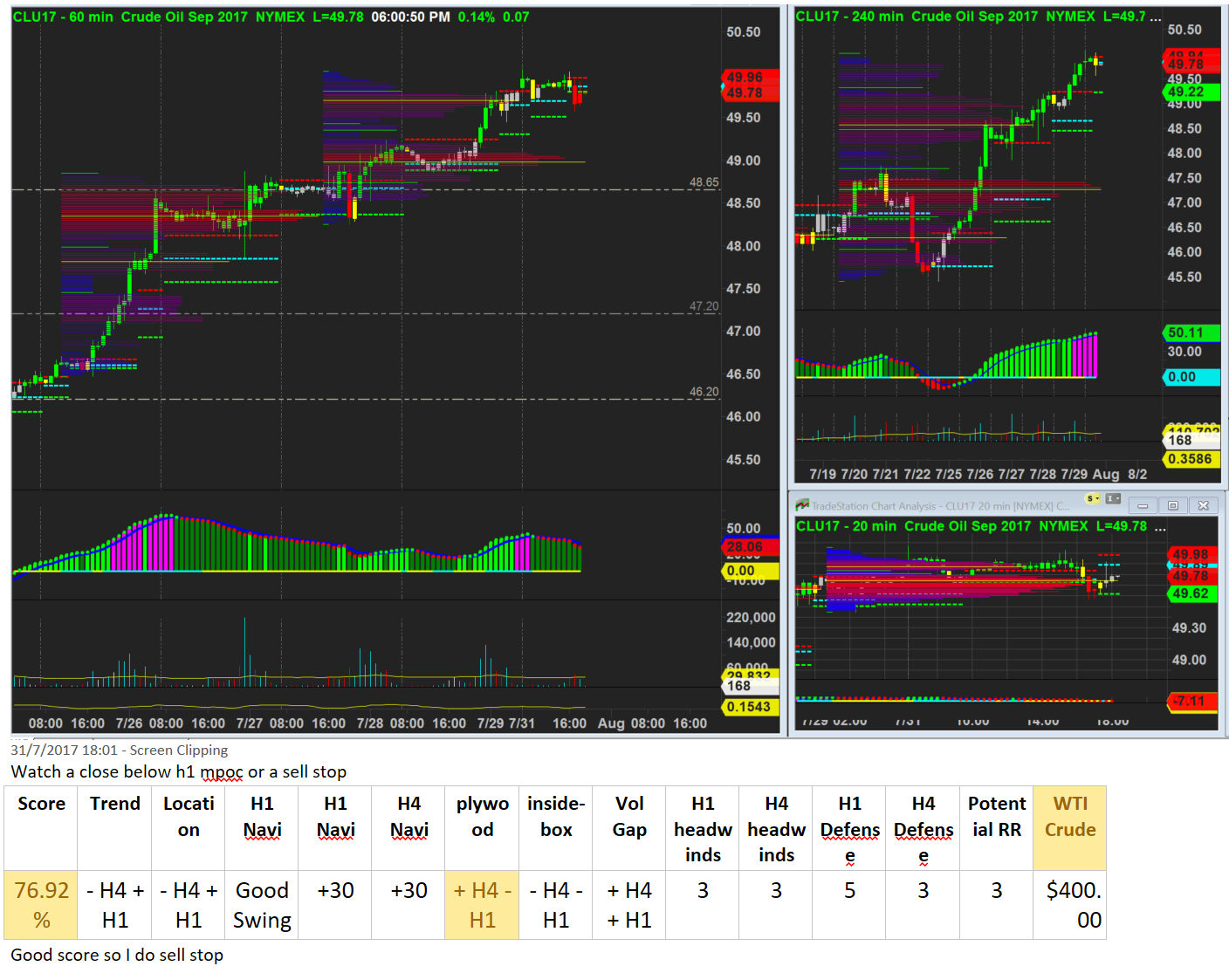
Task: Click the 46.20 dashed level label
Action: (704, 392)
